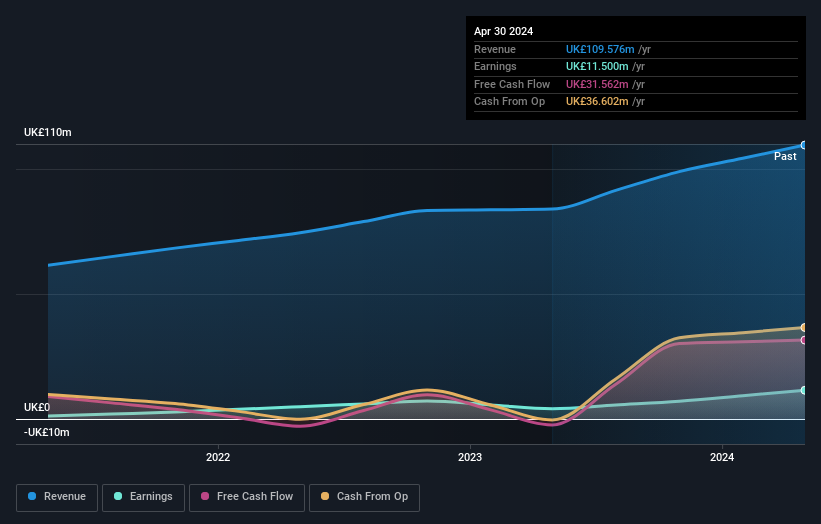Click the Revenue row label in tooltip
821x524 pixels.
(495, 49)
